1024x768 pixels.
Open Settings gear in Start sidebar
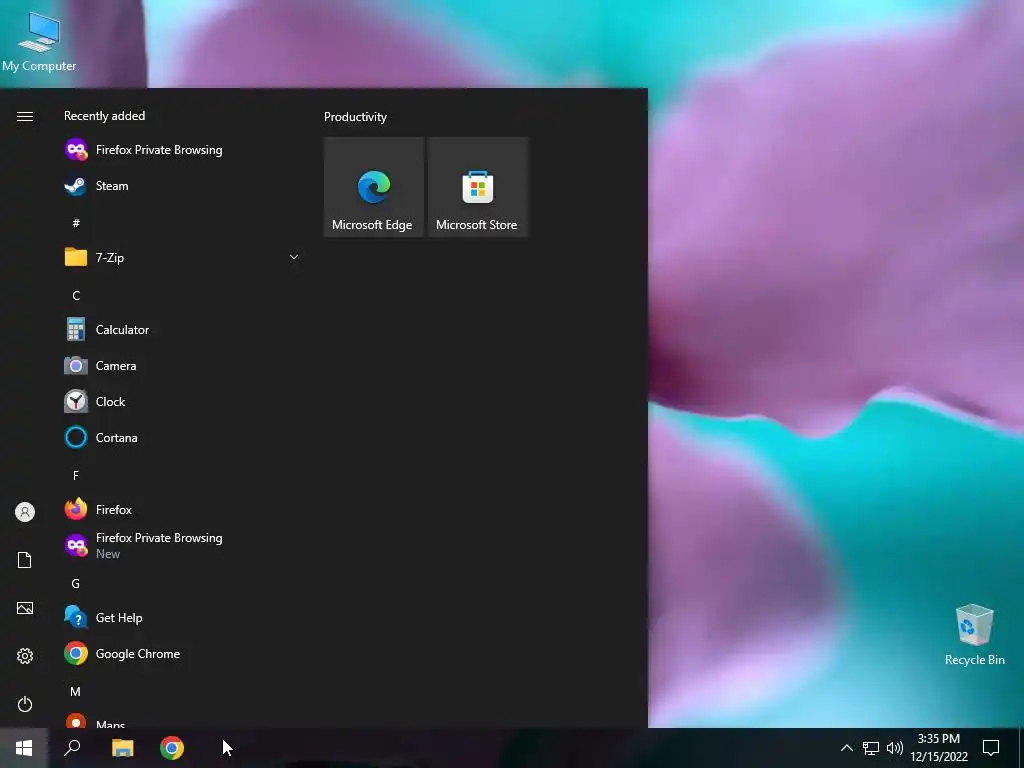pos(25,656)
